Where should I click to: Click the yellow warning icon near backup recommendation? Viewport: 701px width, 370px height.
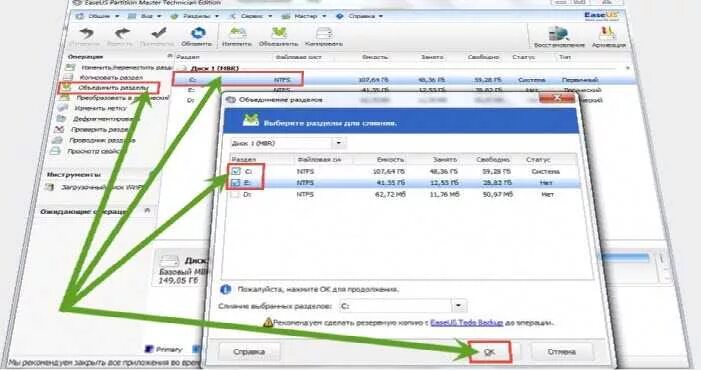click(x=267, y=322)
